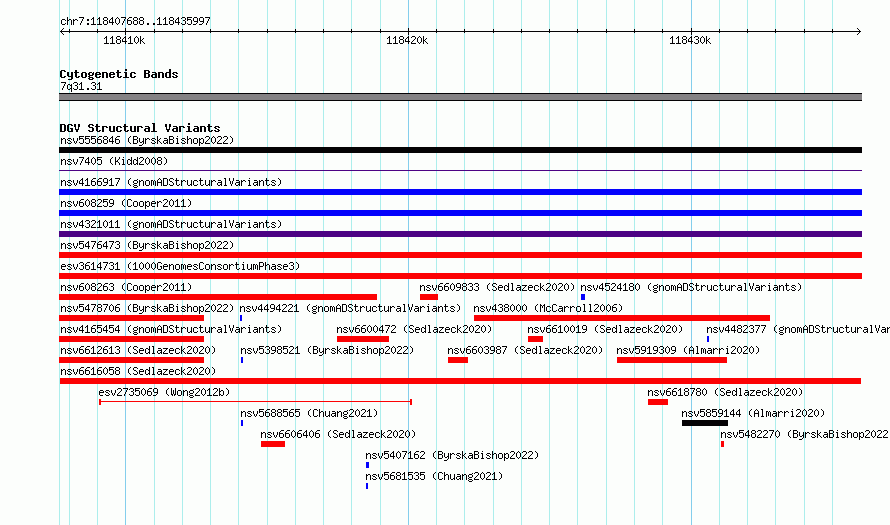Open nsv5859144 (Almarri2020) label

(x=753, y=413)
